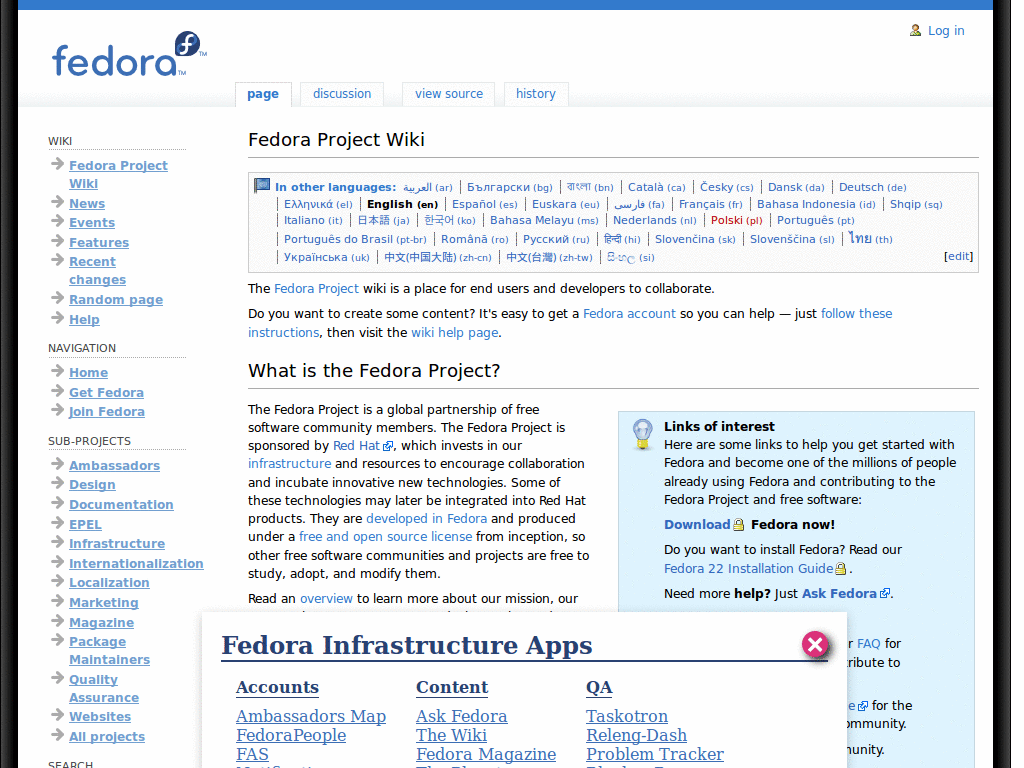
Task: Open the Internationalization sub-project
Action: [x=136, y=564]
